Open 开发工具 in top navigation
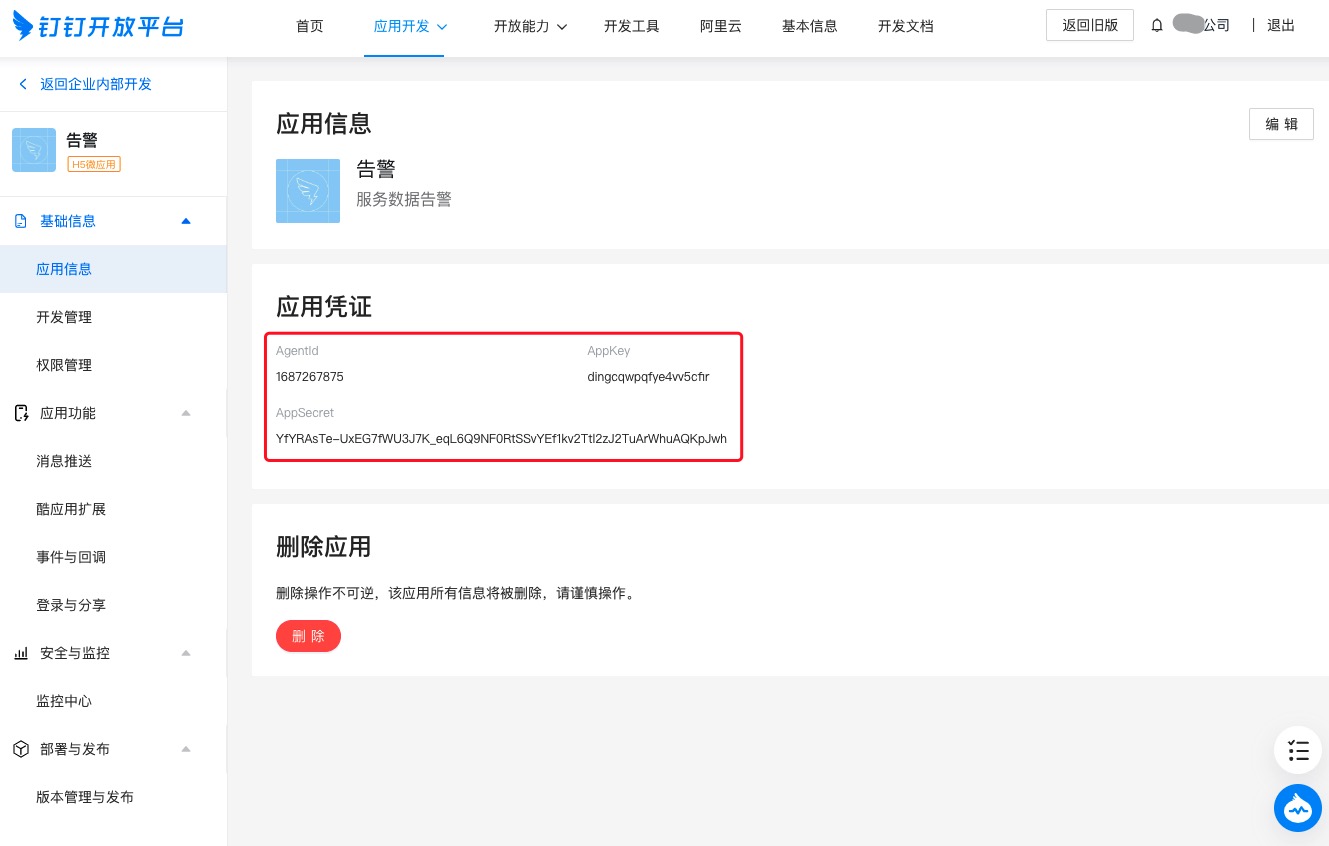1329x846 pixels. pyautogui.click(x=632, y=27)
